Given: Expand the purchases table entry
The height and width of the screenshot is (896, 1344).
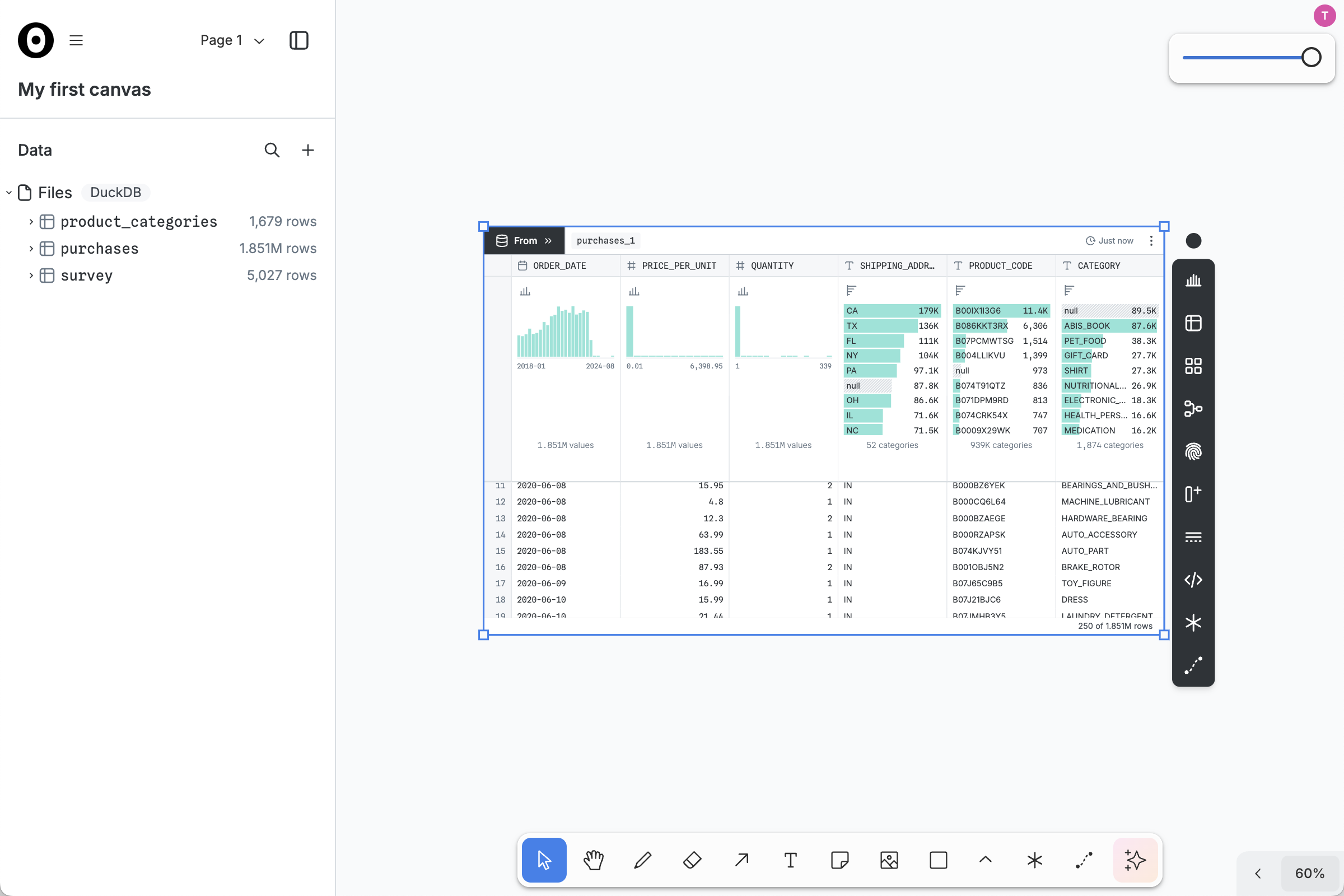Looking at the screenshot, I should [x=30, y=248].
